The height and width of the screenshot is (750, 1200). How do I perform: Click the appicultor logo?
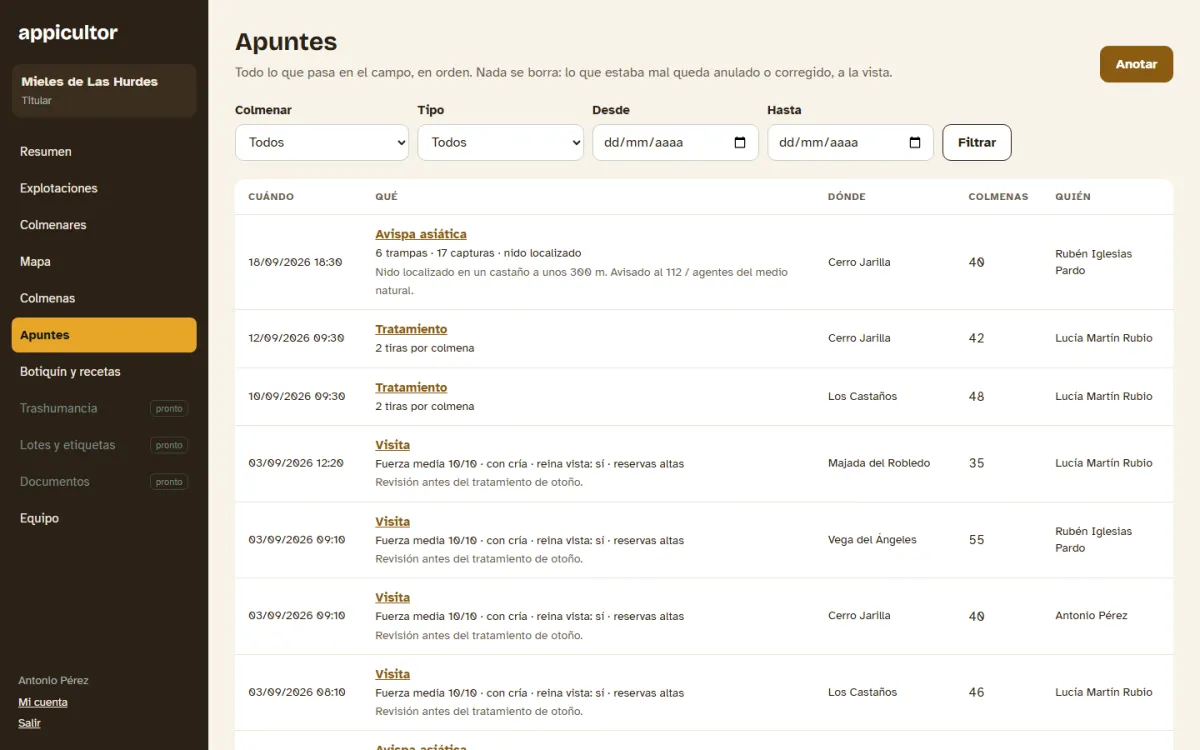click(x=68, y=33)
